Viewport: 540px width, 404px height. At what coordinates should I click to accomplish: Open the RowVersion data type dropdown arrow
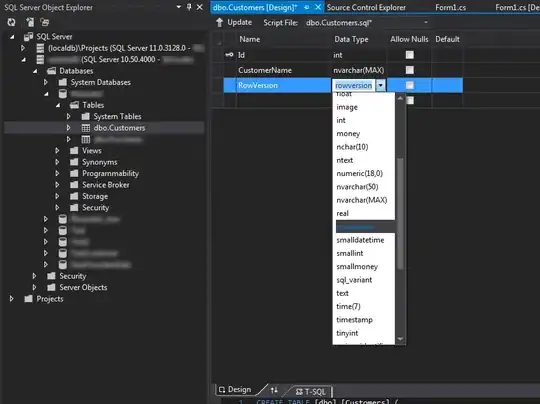pyautogui.click(x=381, y=85)
